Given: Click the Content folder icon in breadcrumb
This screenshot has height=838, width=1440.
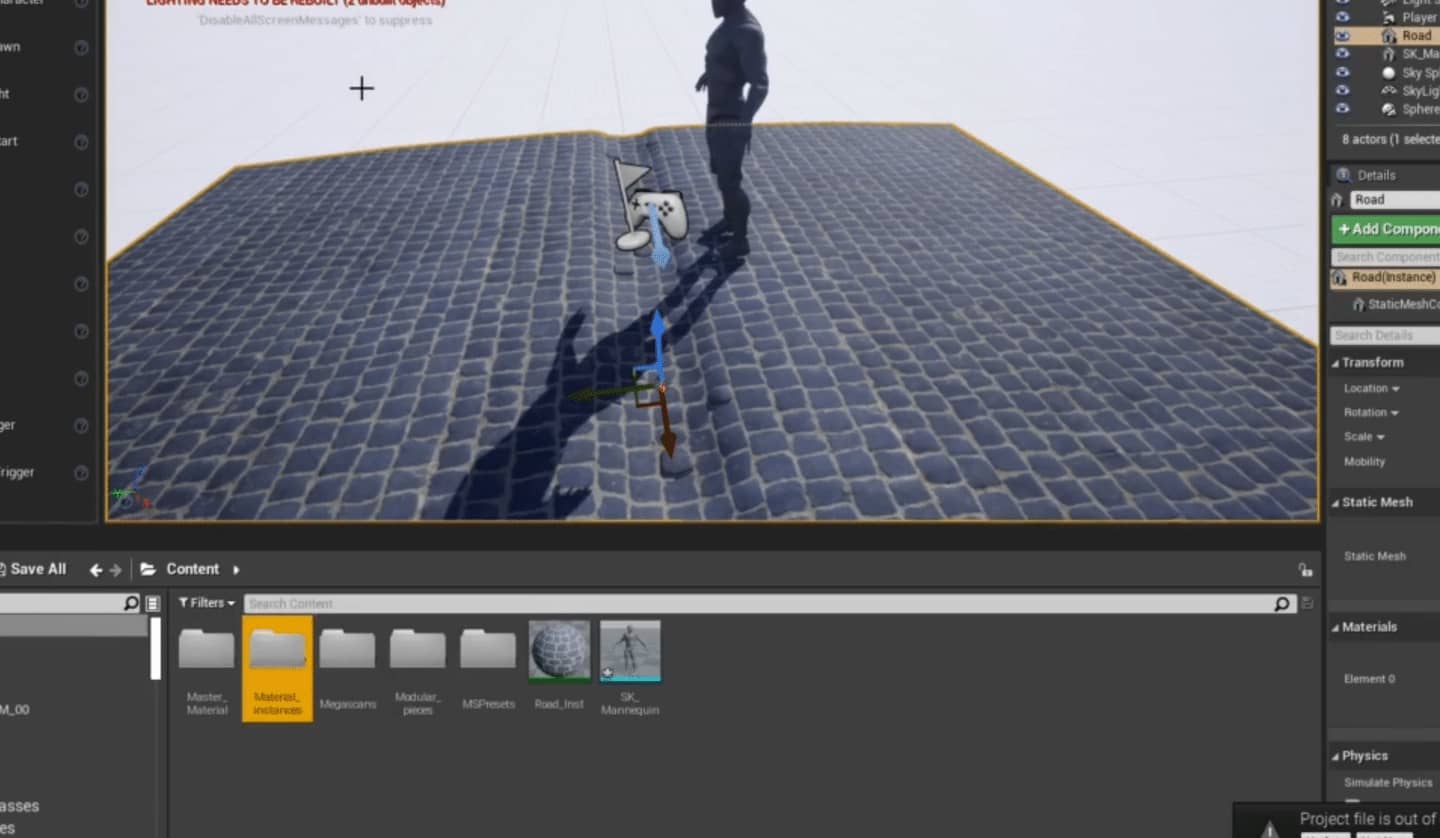Looking at the screenshot, I should 148,569.
